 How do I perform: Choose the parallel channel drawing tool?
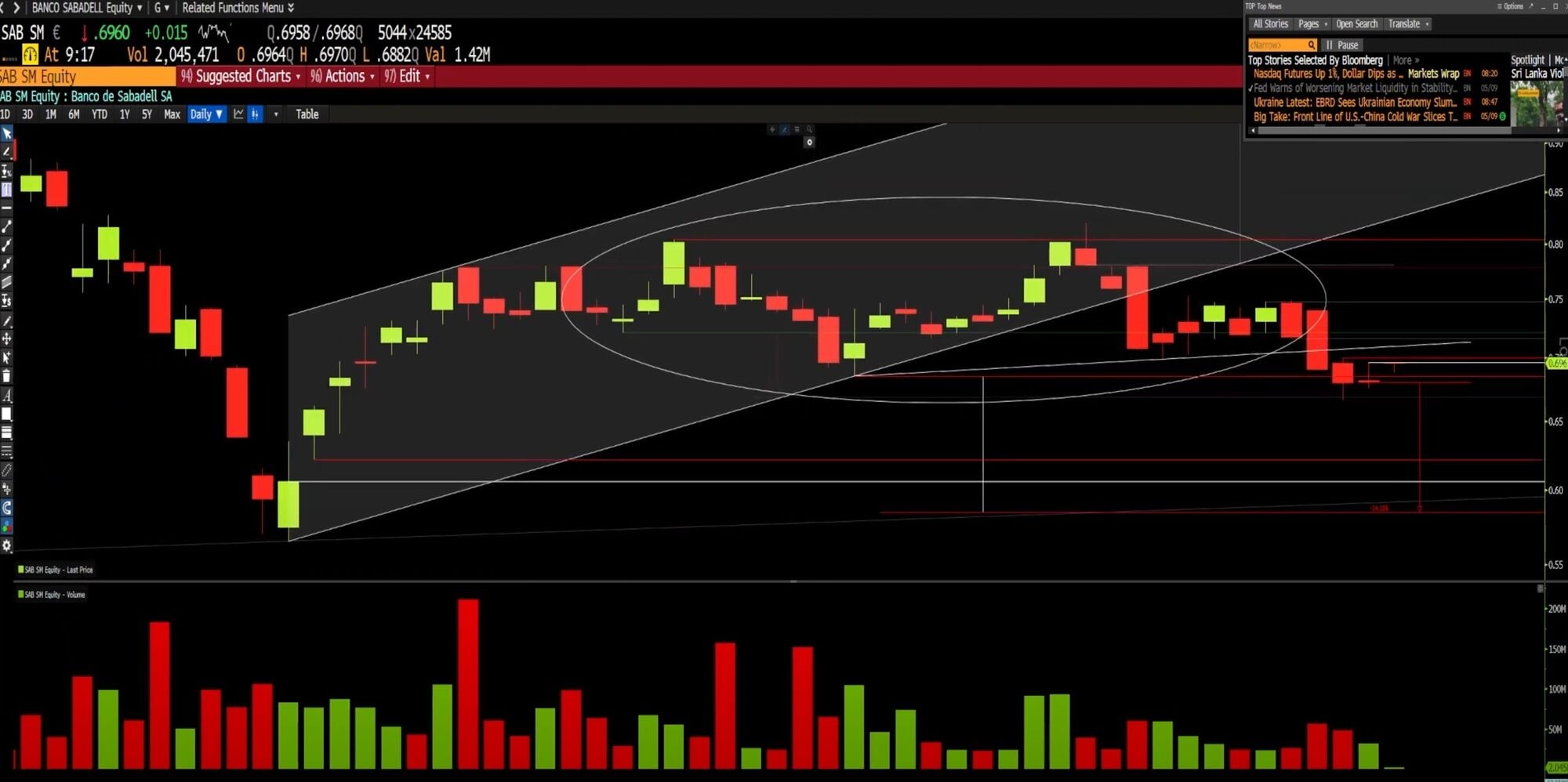click(7, 282)
